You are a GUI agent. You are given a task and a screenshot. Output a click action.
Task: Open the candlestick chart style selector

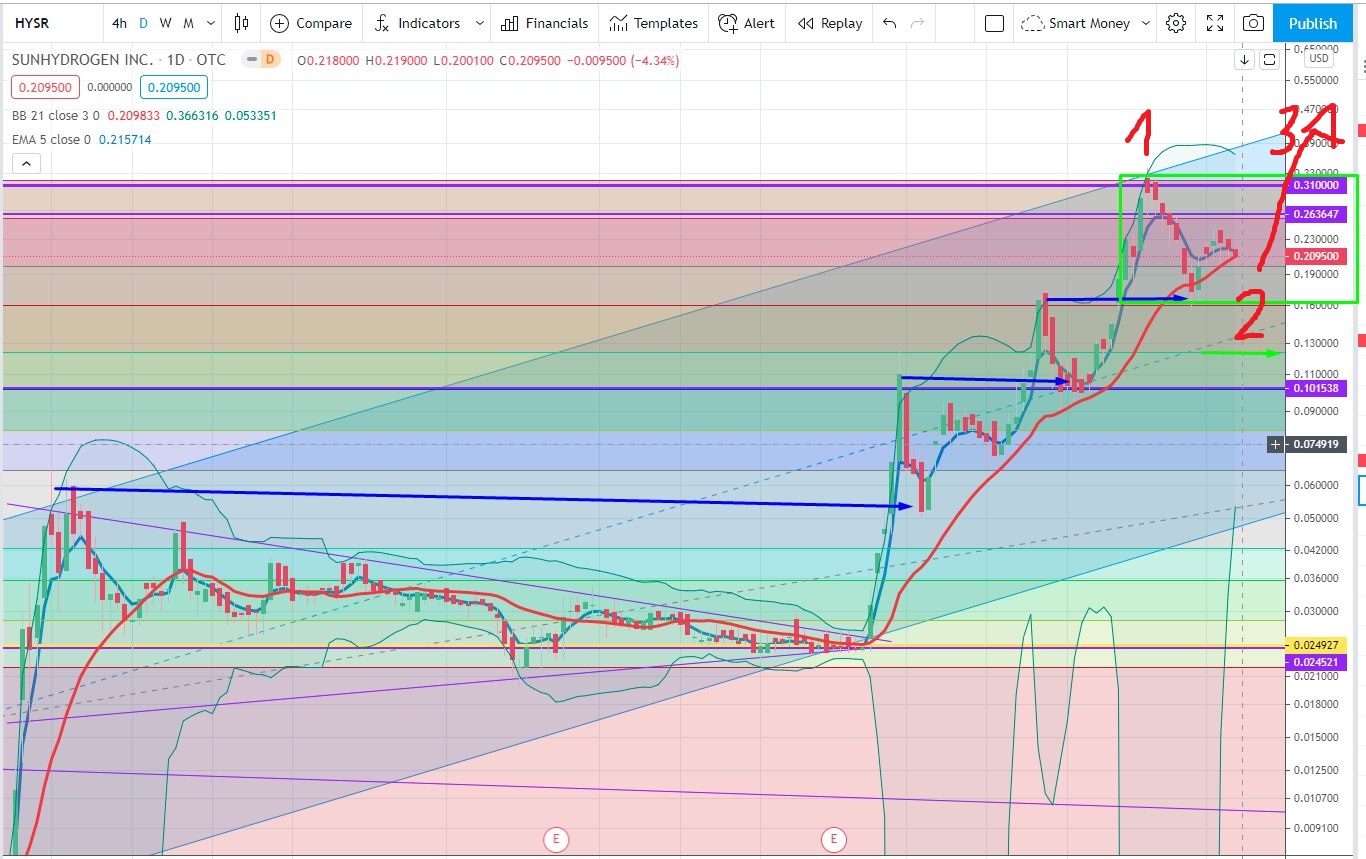[x=241, y=23]
